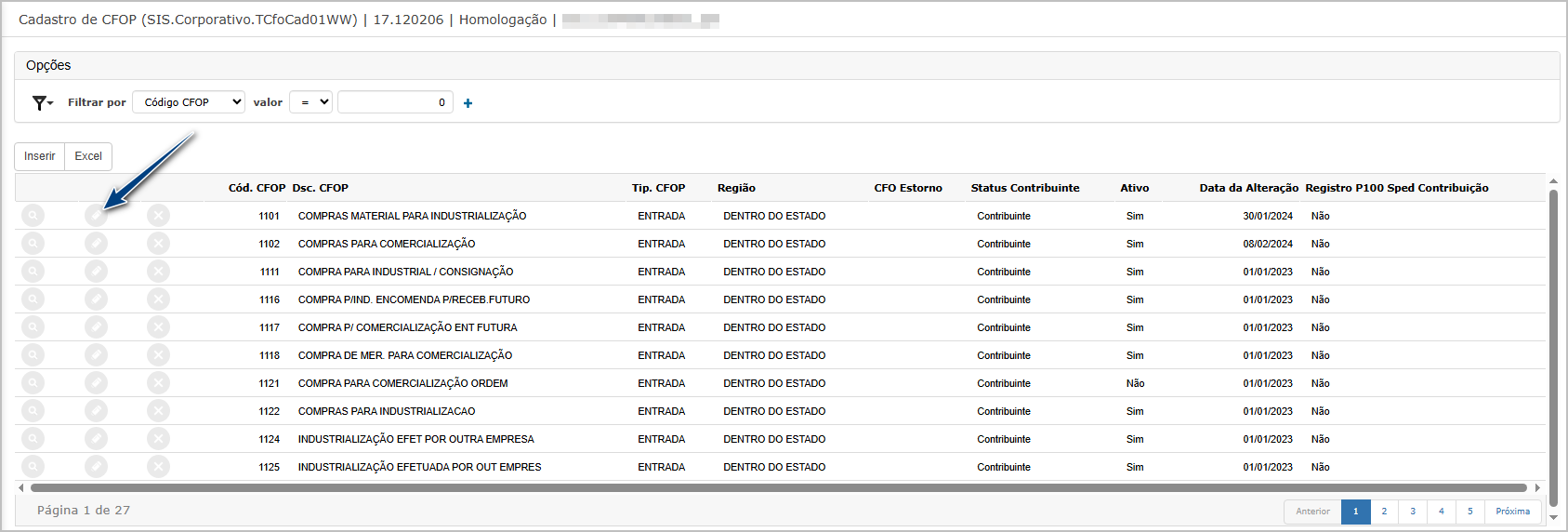Delete CFOP 1111 using its X icon
1568x532 pixels.
tap(158, 272)
